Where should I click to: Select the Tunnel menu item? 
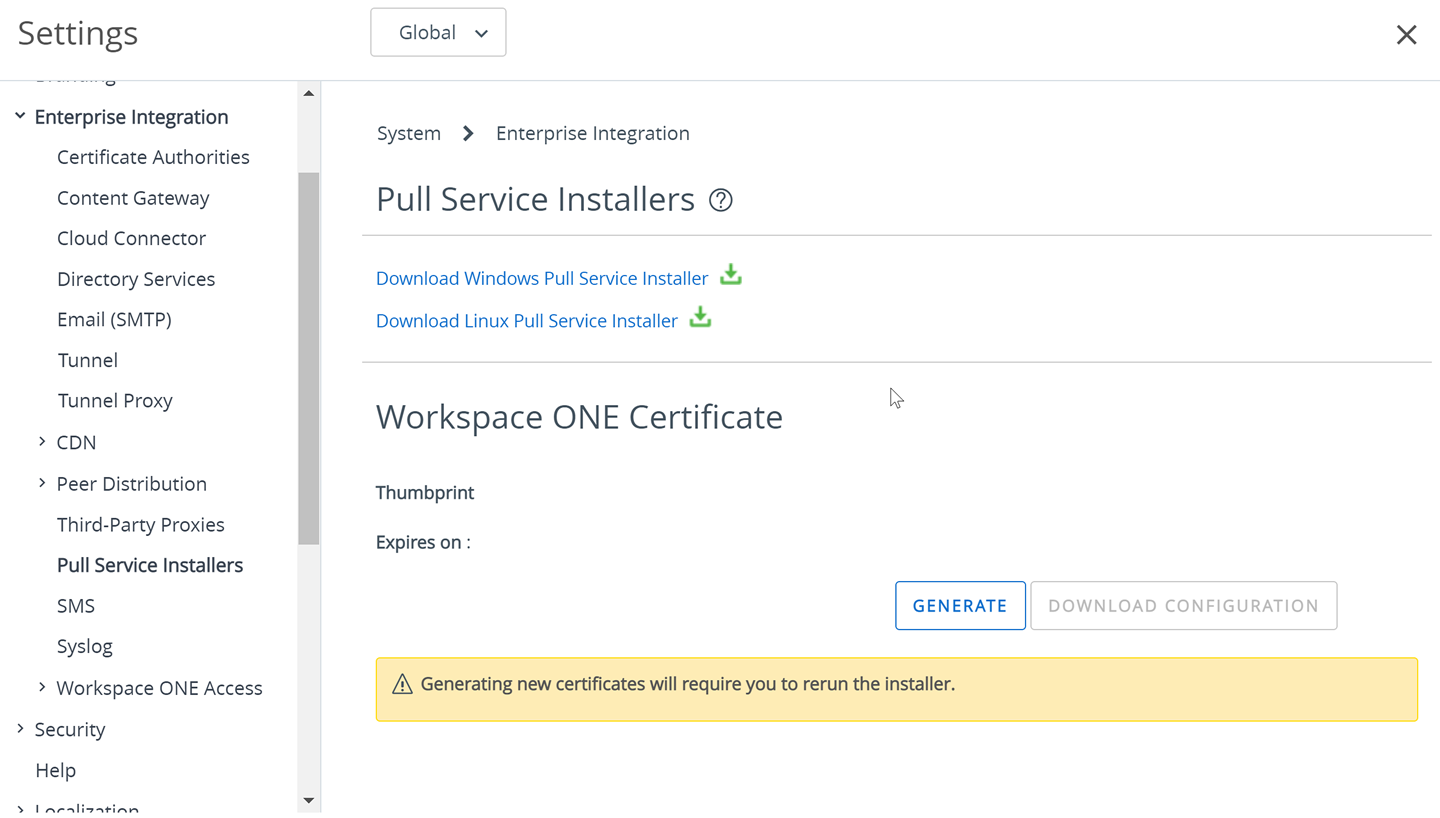click(x=87, y=360)
